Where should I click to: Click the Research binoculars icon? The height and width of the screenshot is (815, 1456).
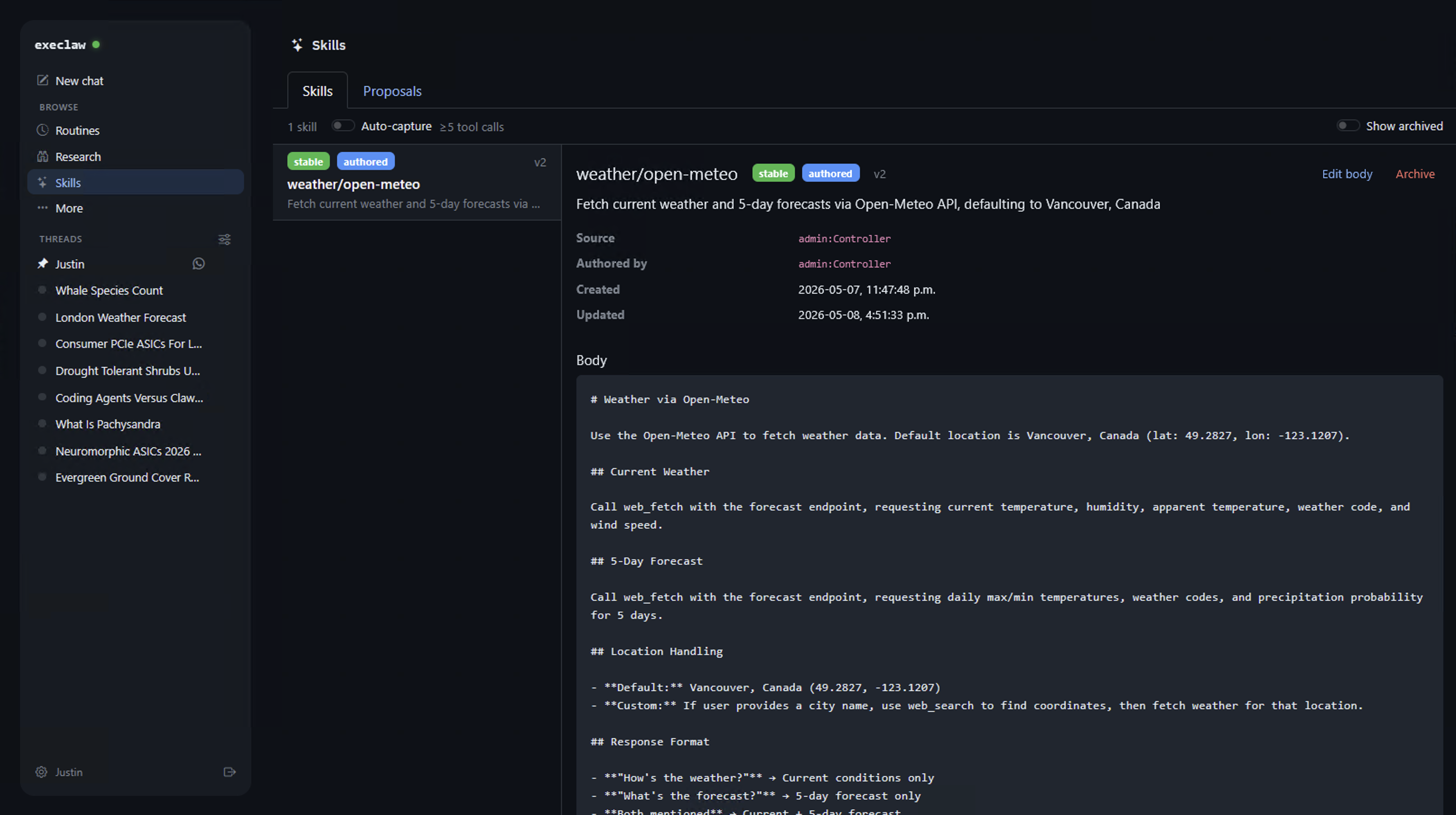point(42,157)
